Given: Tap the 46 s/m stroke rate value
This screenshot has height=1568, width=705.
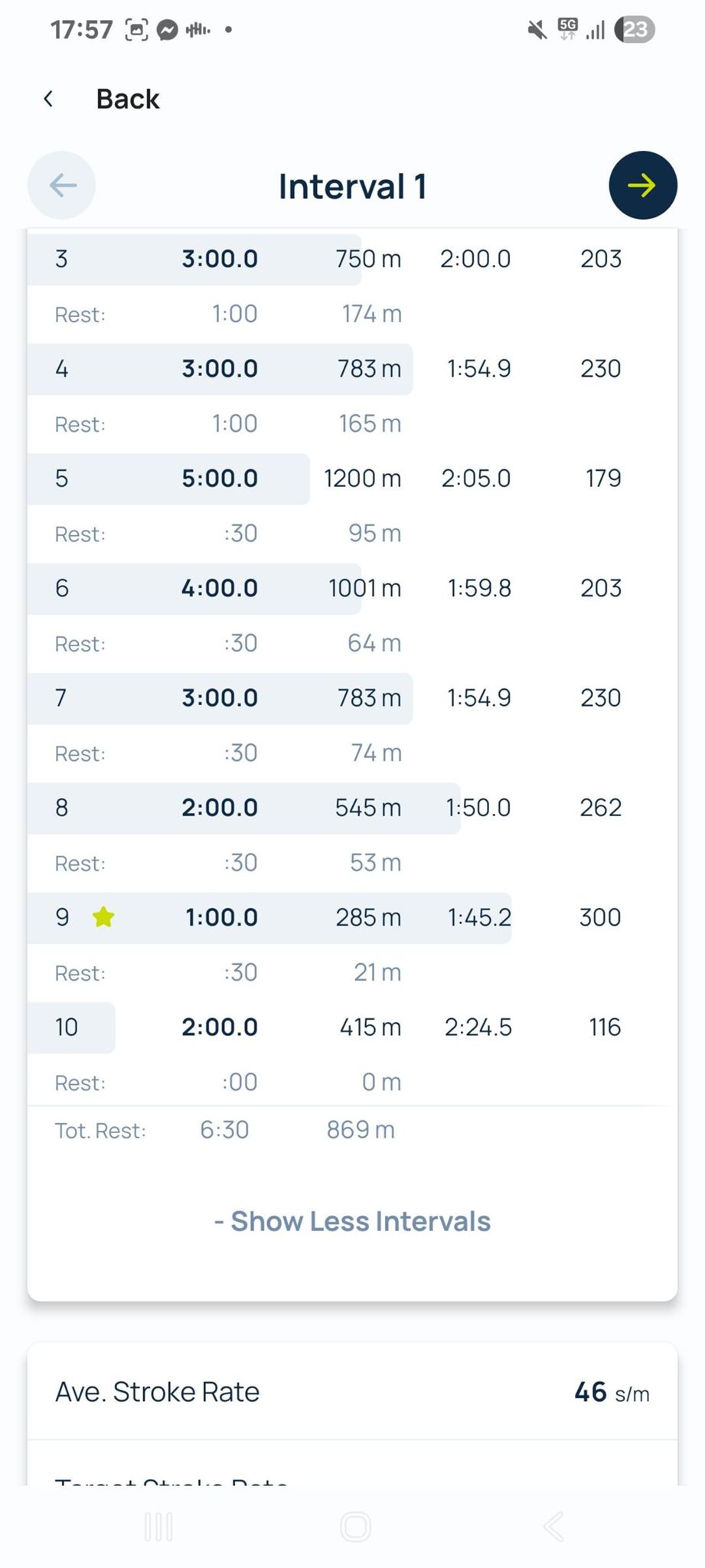Looking at the screenshot, I should tap(611, 1392).
